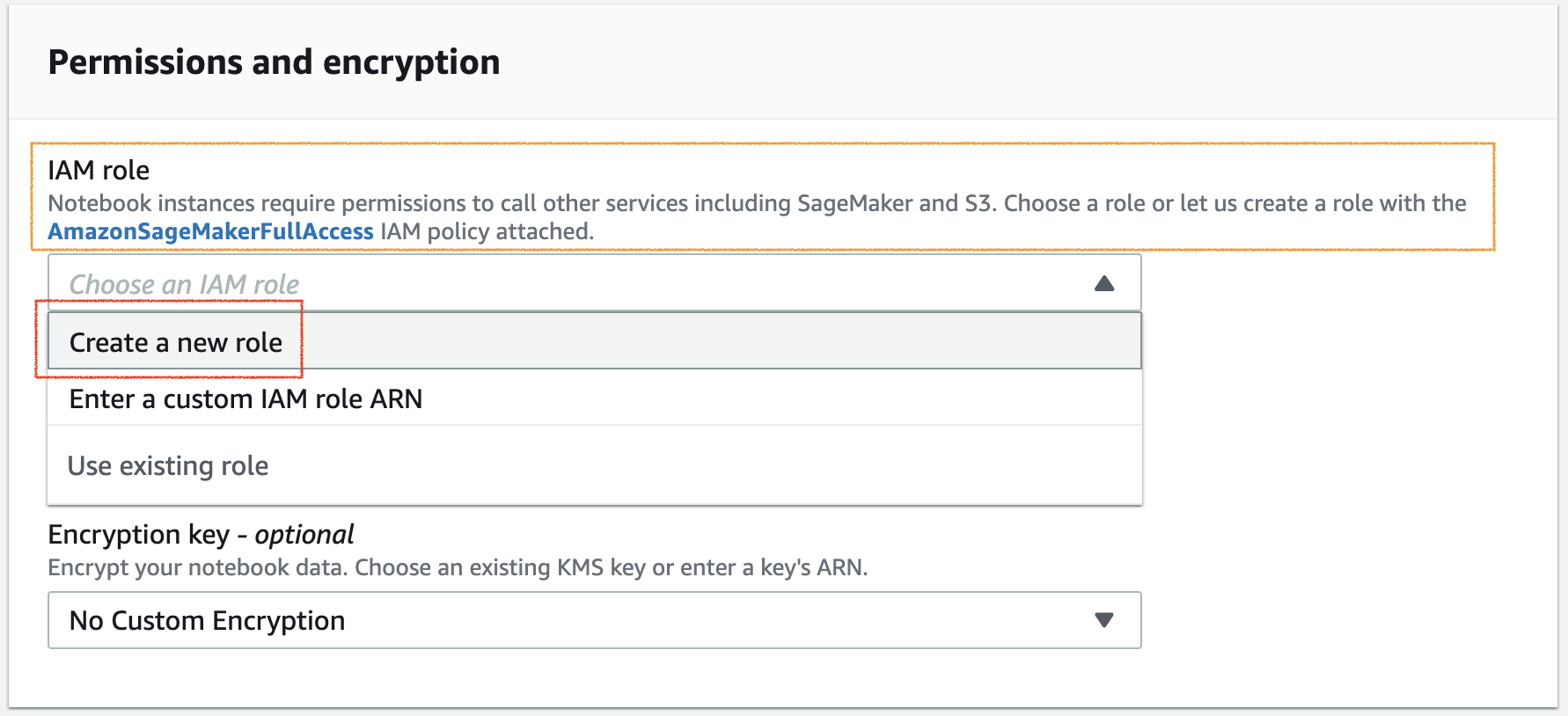Pick Use existing role from list
The height and width of the screenshot is (716, 1568).
[168, 465]
